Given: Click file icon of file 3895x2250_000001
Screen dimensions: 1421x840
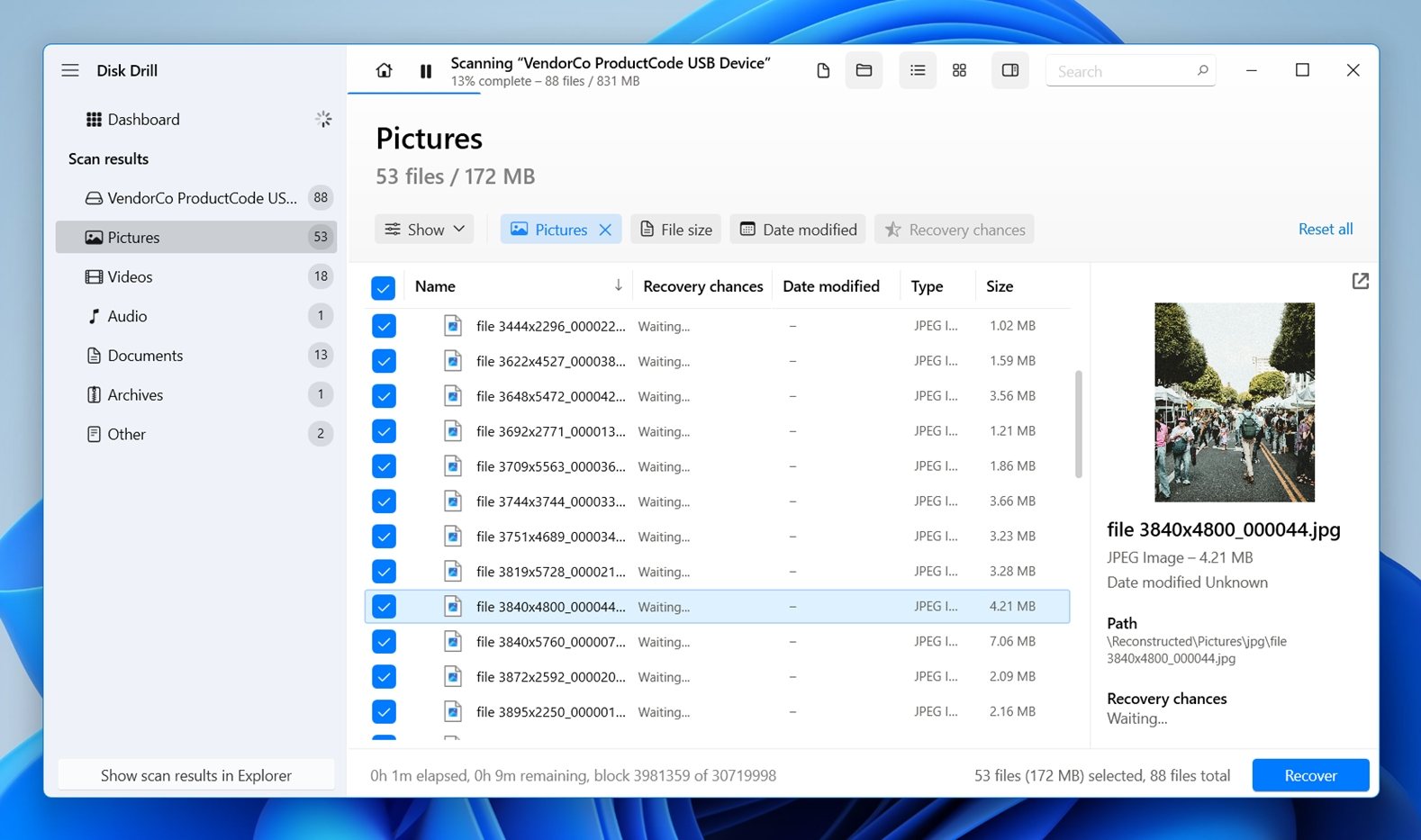Looking at the screenshot, I should [x=453, y=712].
